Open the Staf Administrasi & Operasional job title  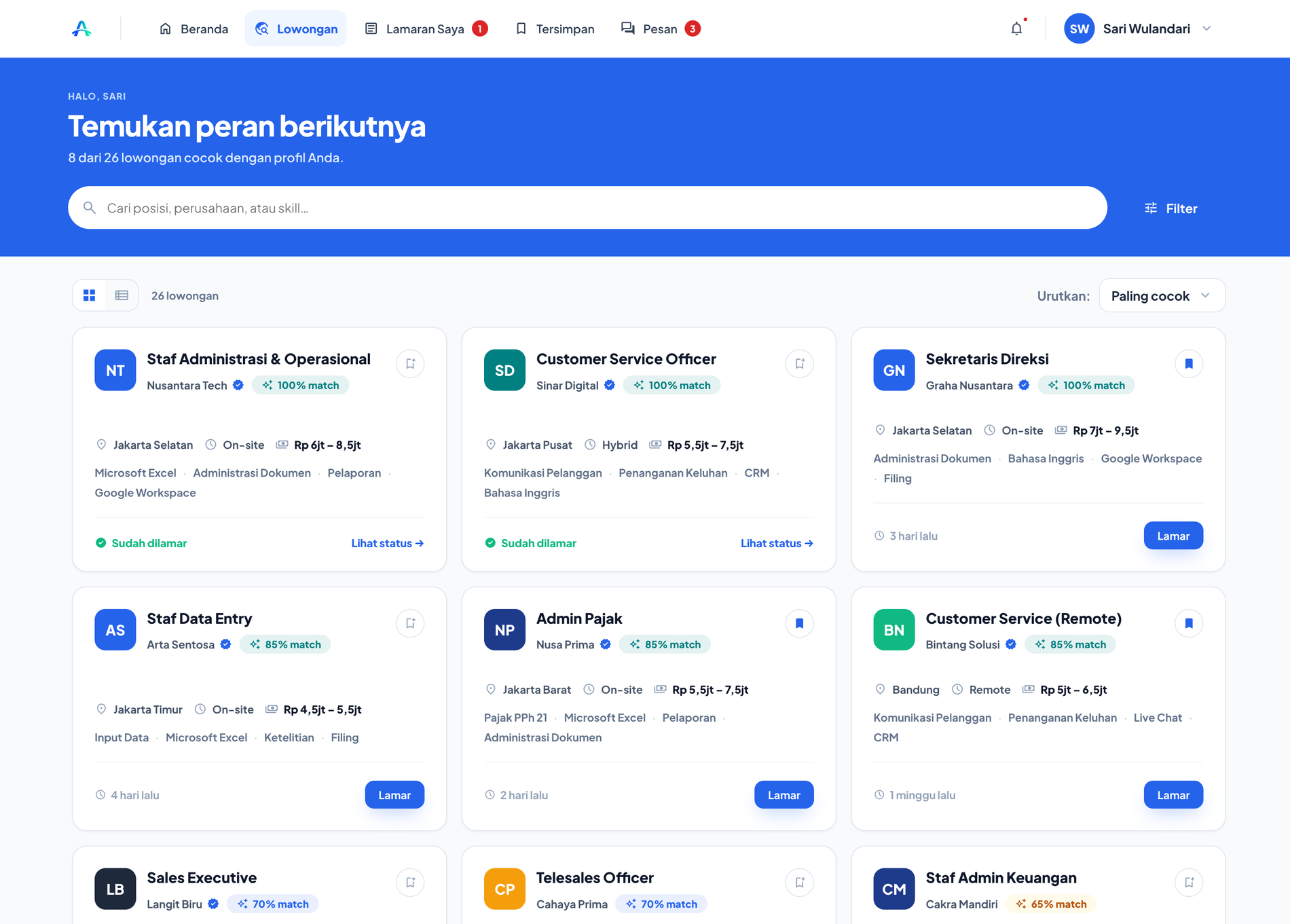click(259, 359)
